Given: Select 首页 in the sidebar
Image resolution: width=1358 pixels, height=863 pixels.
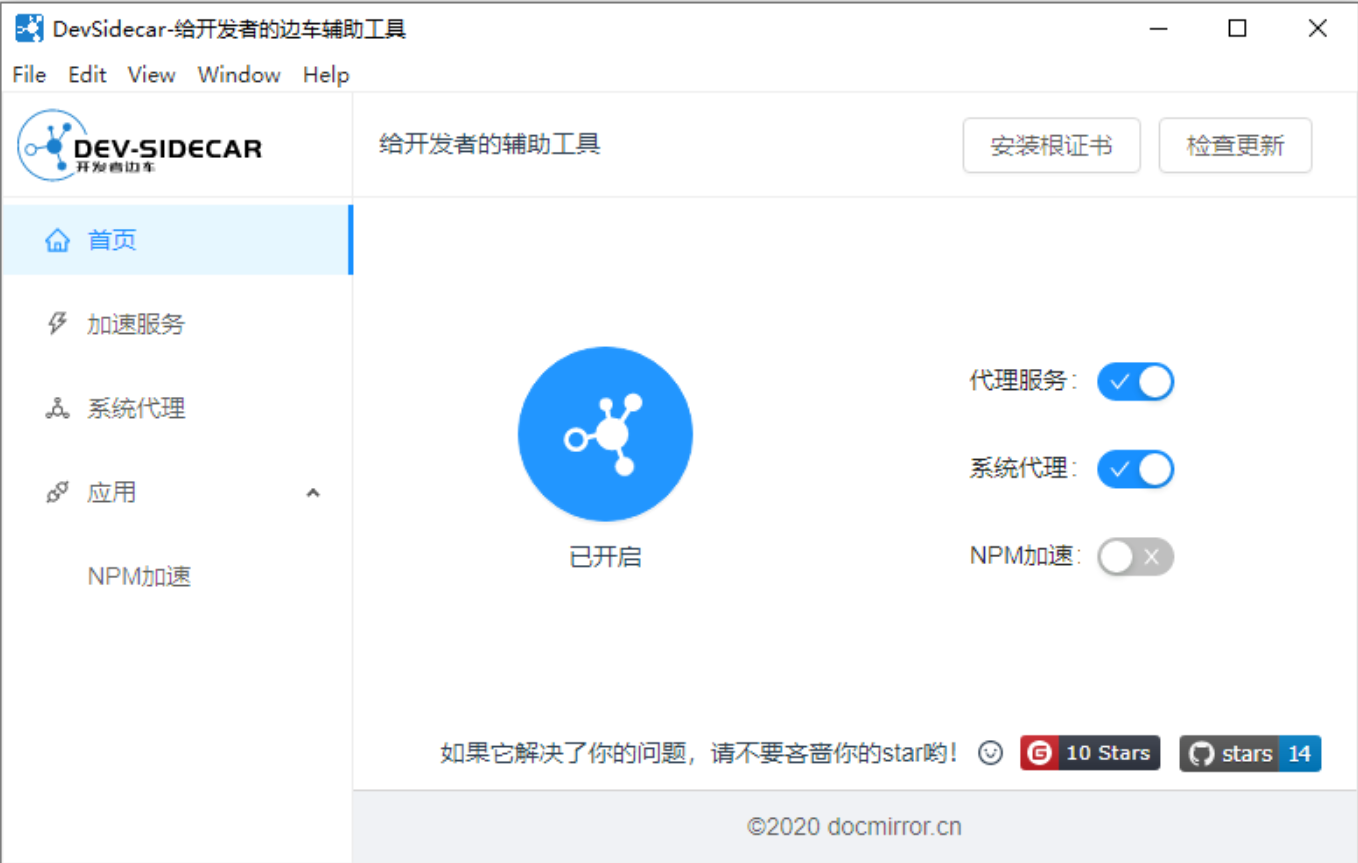Looking at the screenshot, I should point(176,240).
